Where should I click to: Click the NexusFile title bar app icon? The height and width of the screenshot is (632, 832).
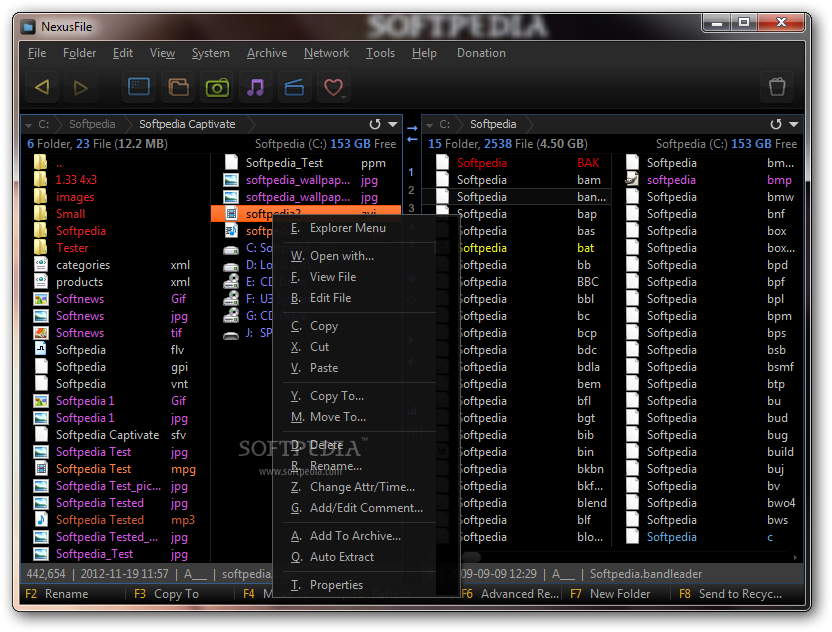click(28, 27)
